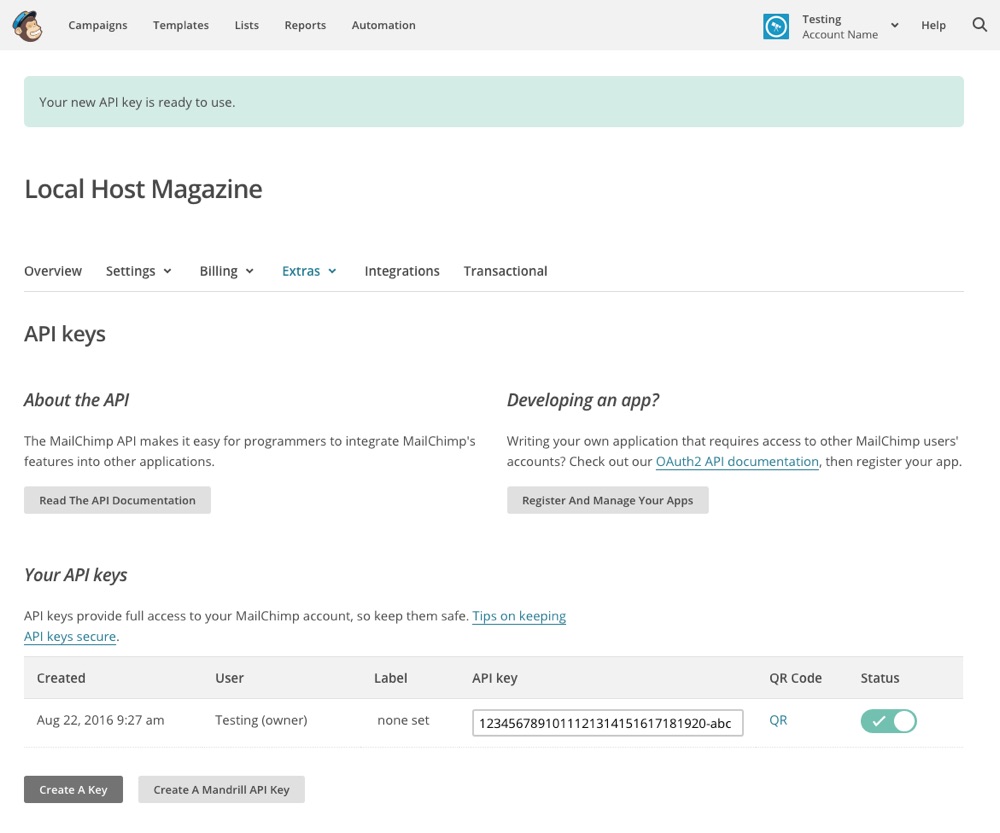Open the OAuth2 API documentation link
This screenshot has height=833, width=1000.
(737, 462)
